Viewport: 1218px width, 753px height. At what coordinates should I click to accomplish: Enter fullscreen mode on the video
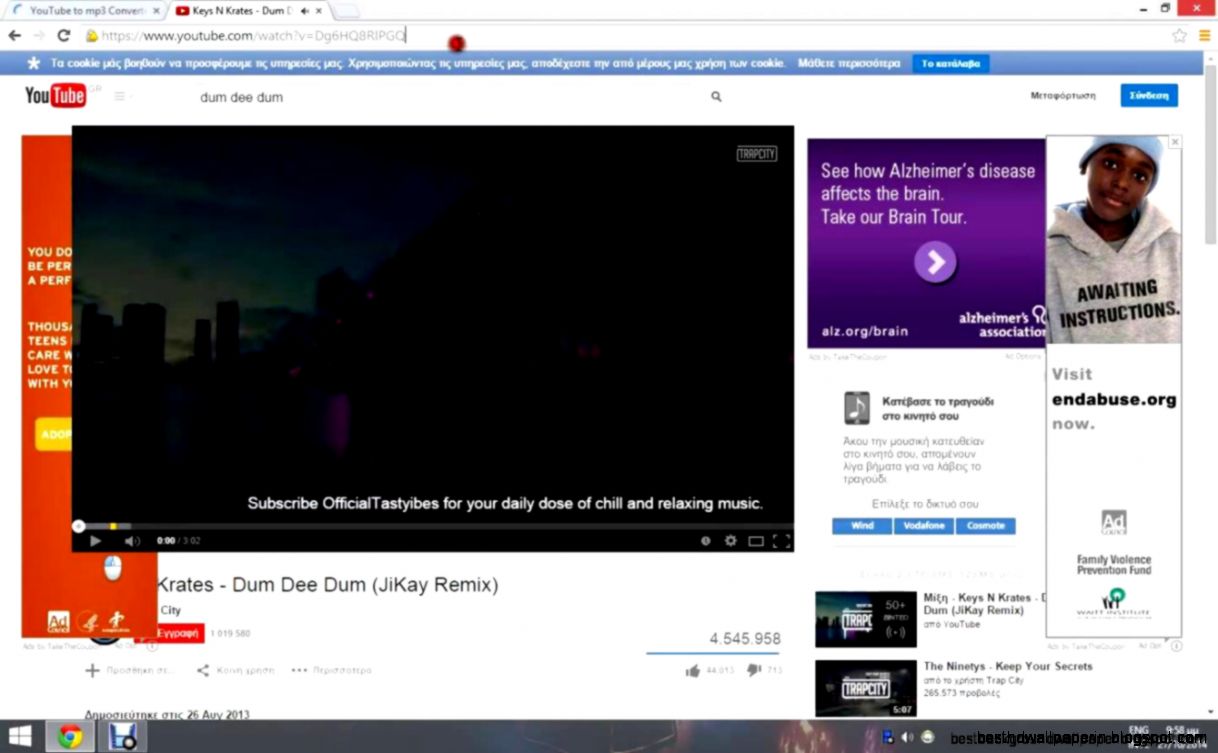pos(781,540)
